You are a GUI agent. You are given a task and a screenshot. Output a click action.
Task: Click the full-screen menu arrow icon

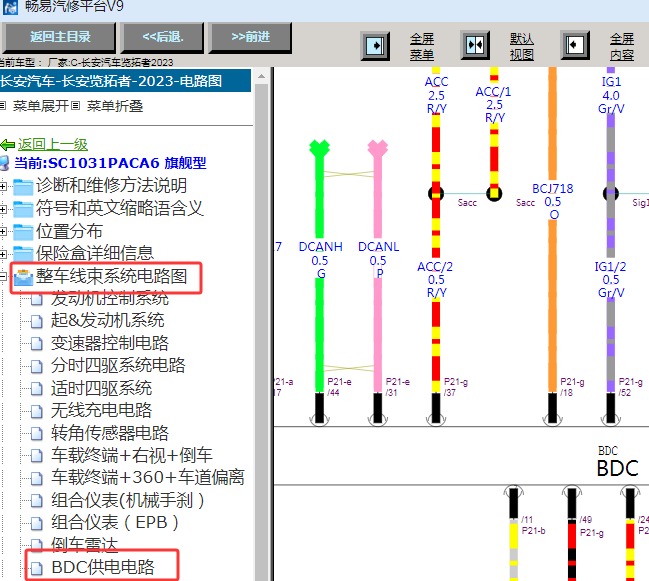click(x=375, y=45)
